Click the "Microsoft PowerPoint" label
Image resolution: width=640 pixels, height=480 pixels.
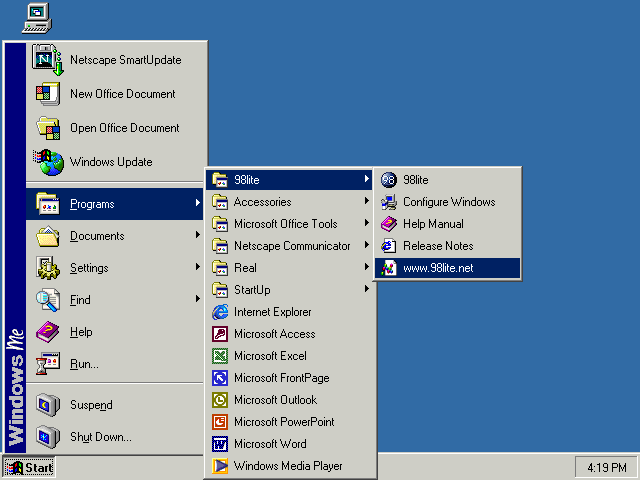pyautogui.click(x=284, y=422)
